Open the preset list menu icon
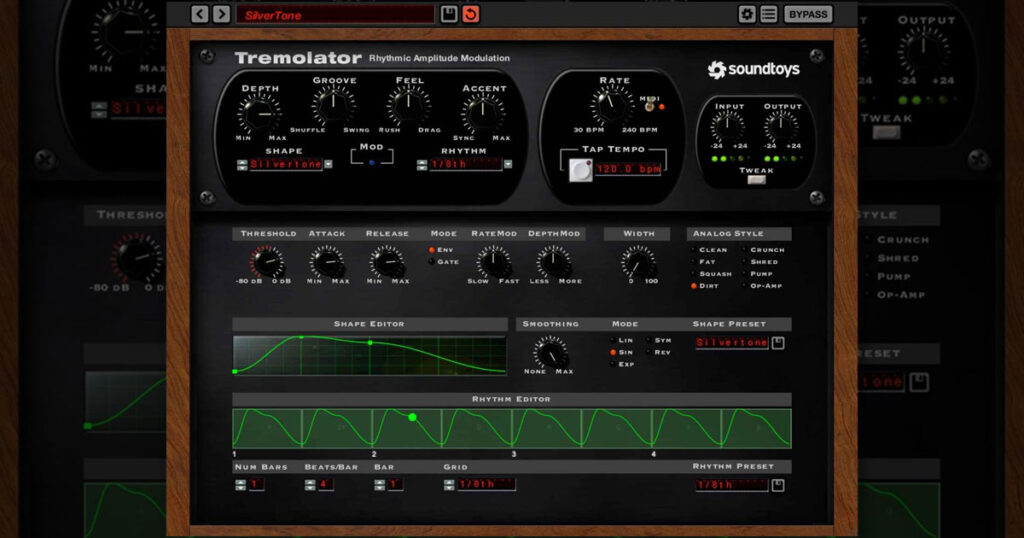 click(x=769, y=14)
